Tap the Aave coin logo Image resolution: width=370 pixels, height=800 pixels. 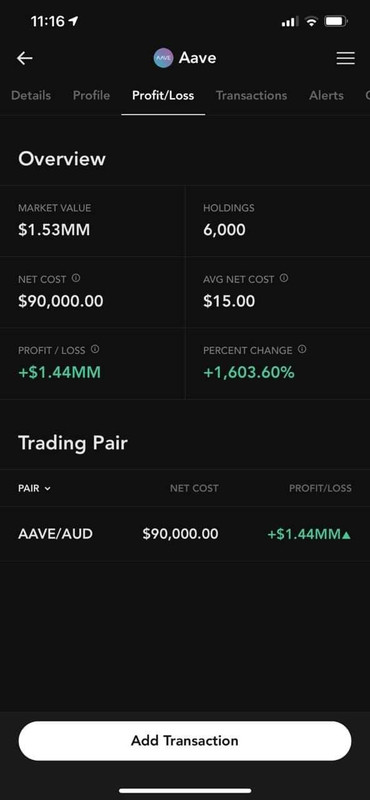click(x=163, y=58)
